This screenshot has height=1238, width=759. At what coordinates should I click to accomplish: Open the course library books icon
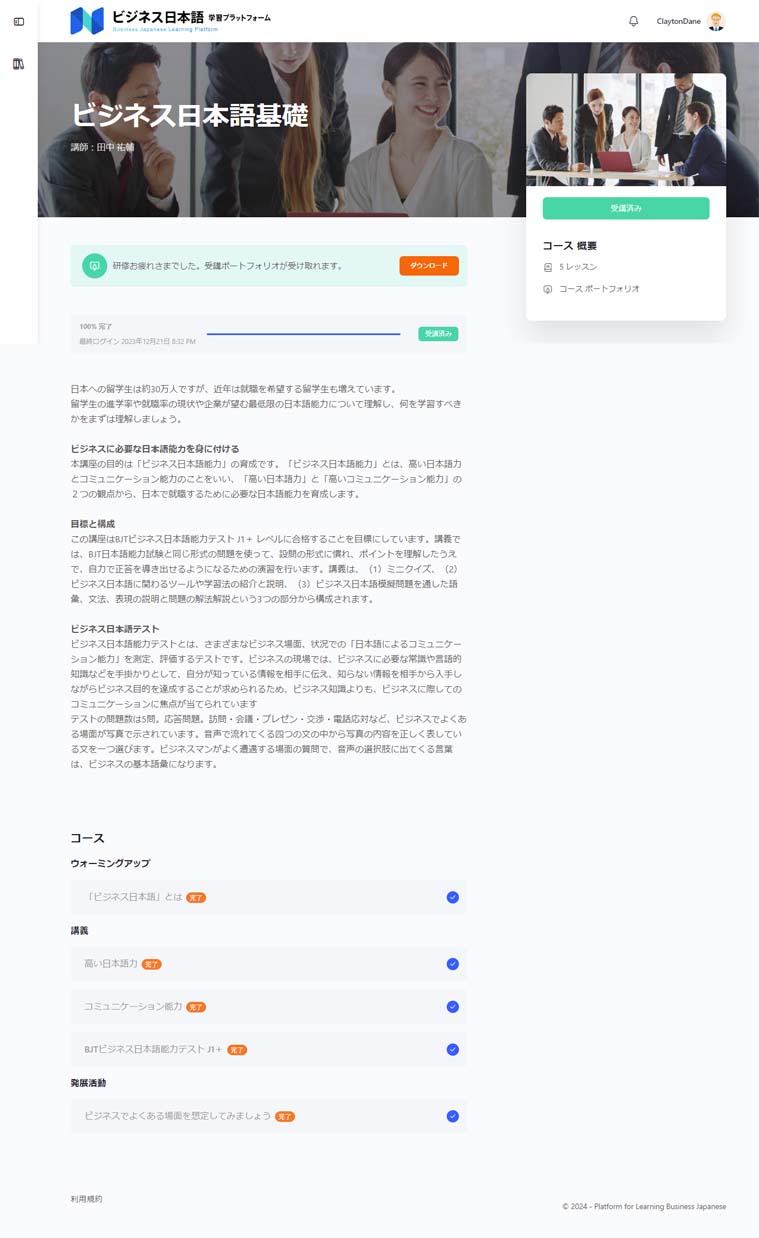18,64
